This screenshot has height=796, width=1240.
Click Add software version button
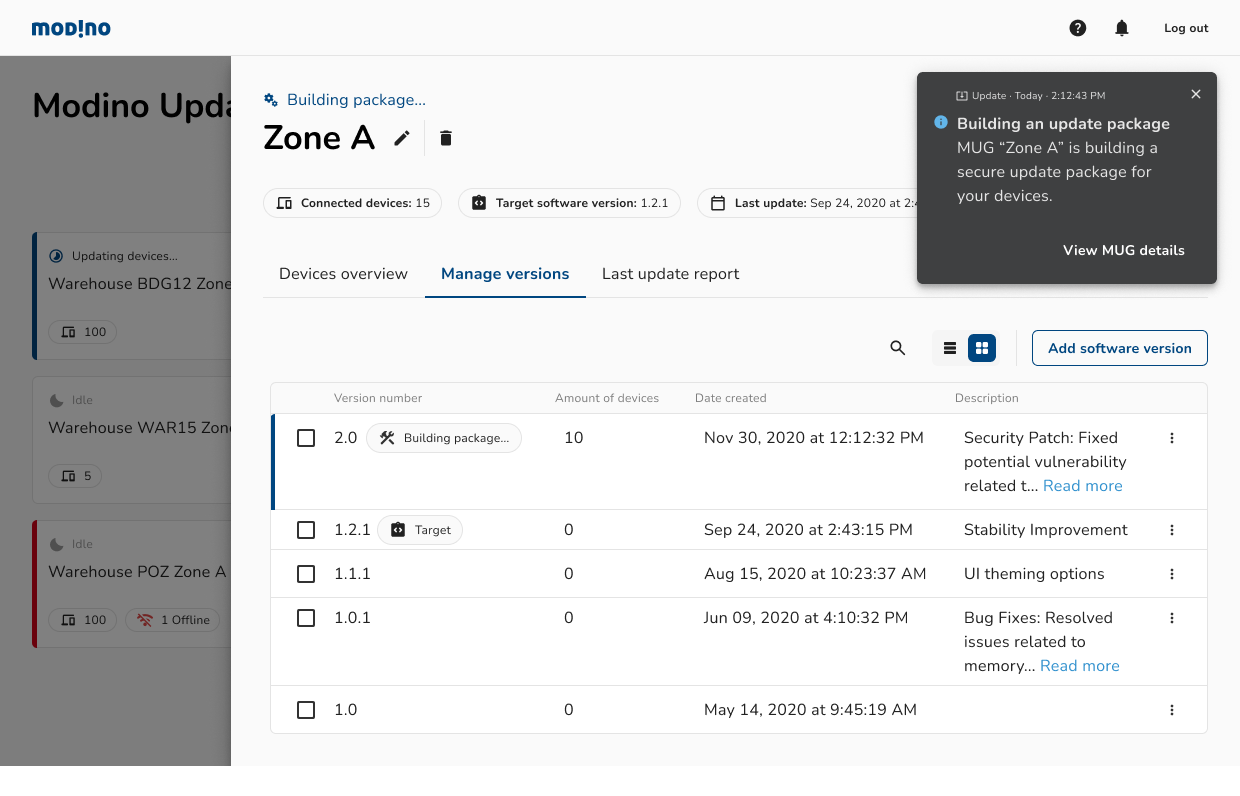1119,348
